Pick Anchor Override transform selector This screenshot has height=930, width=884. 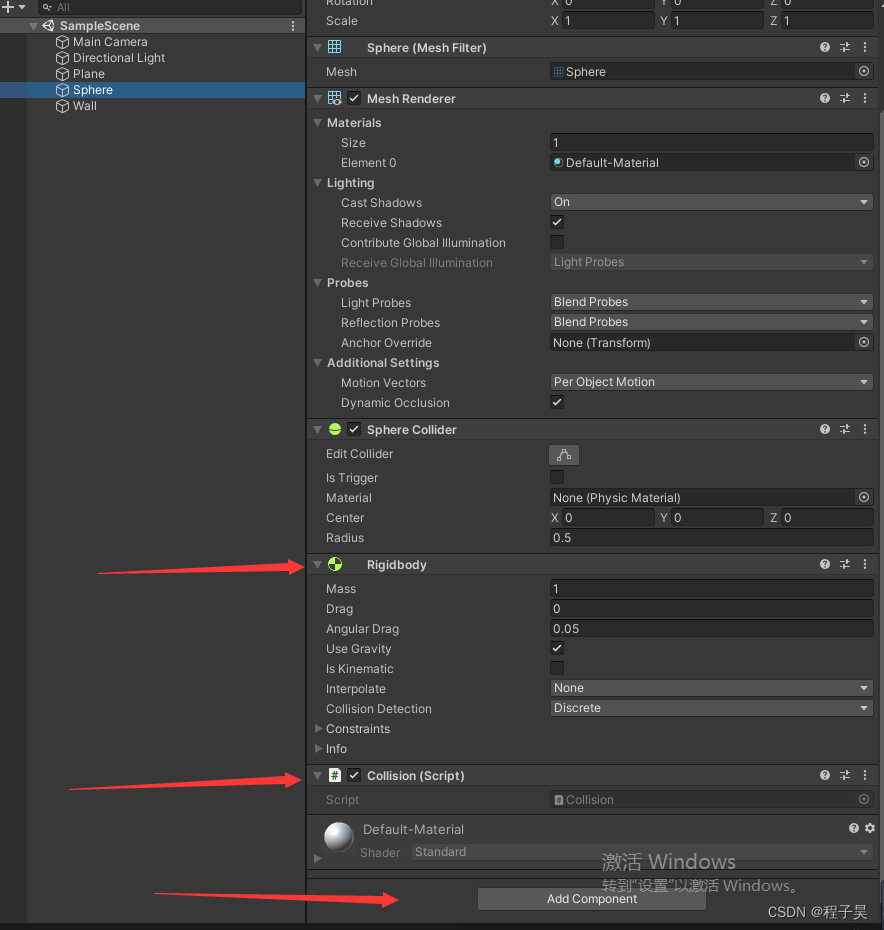tap(864, 343)
